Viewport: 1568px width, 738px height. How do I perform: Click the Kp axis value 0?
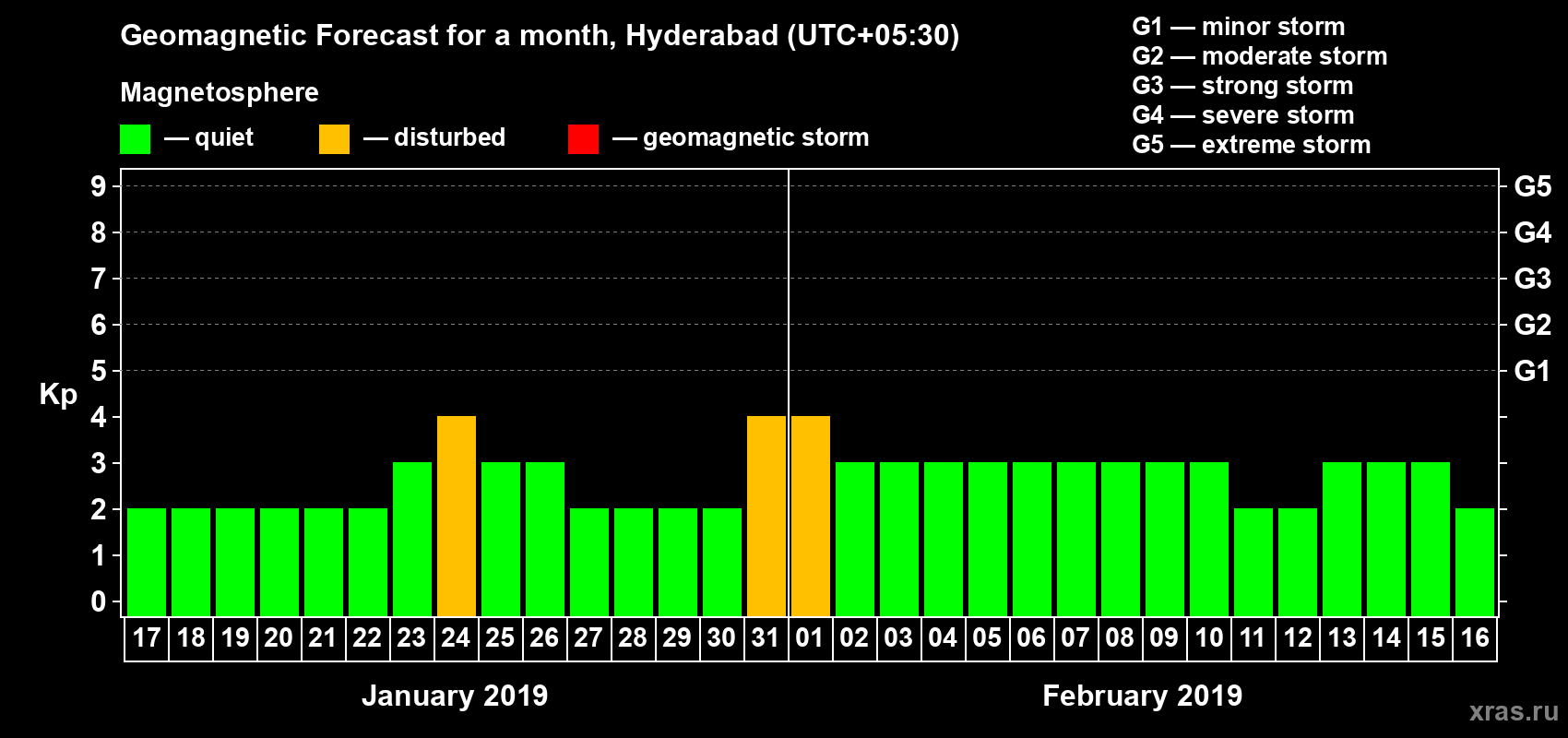[x=99, y=601]
